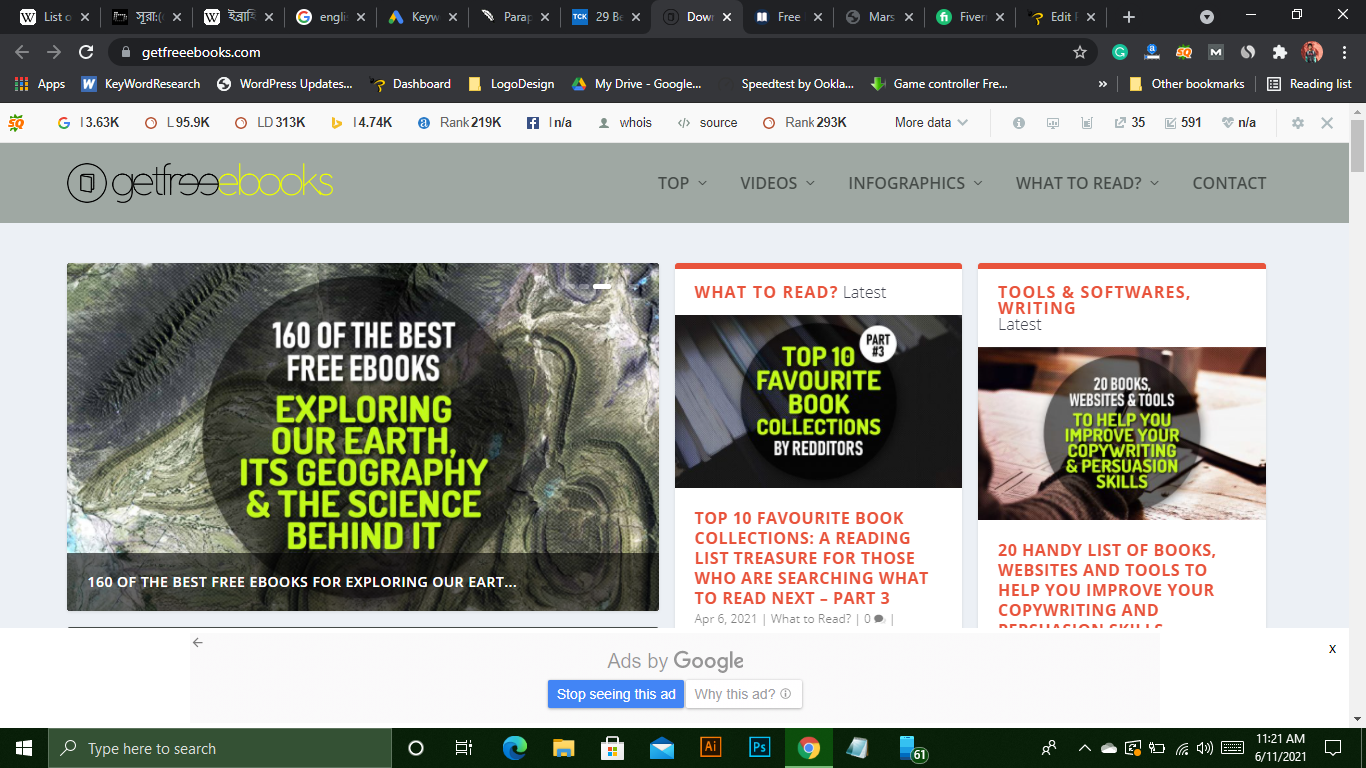Screen dimensions: 1366x768
Task: Open the Grammarly extension icon
Action: click(1120, 52)
